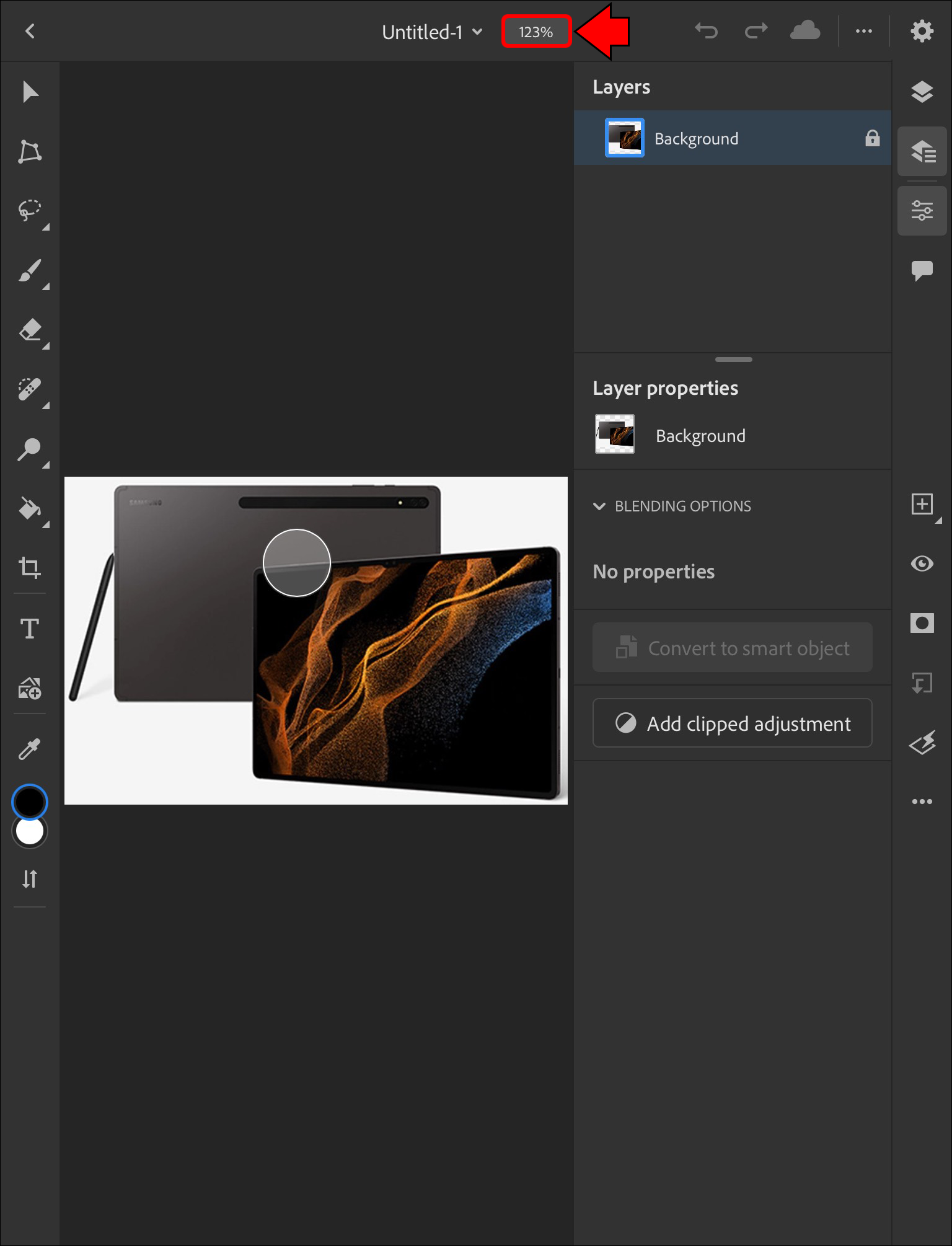
Task: Select the Place Image tool
Action: (x=30, y=688)
